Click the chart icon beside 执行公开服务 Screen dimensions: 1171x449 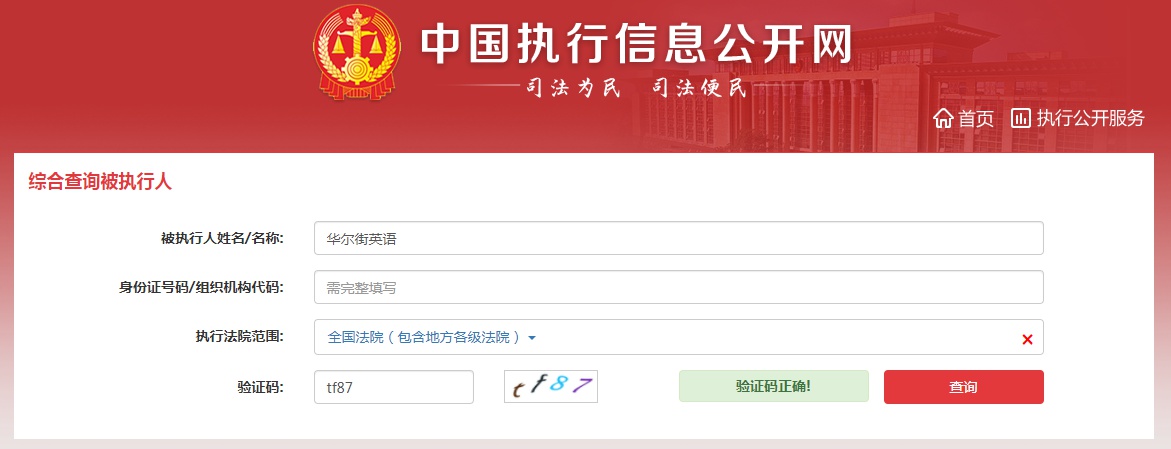(1021, 117)
